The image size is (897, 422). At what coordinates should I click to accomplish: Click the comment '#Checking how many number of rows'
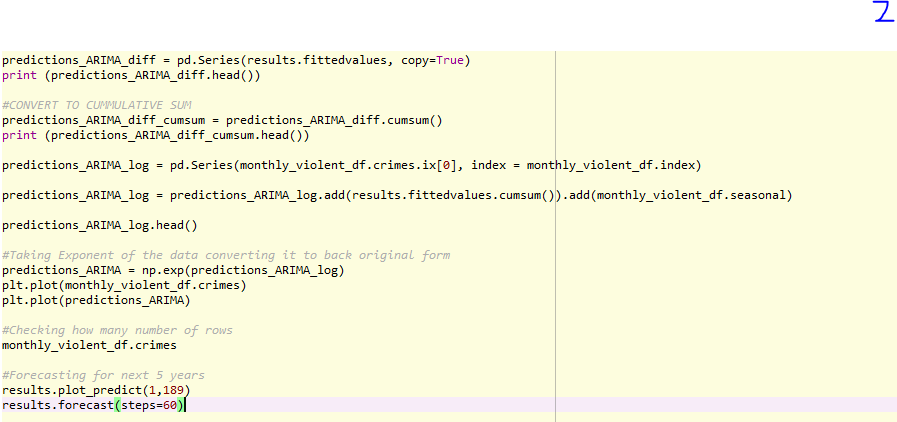[x=117, y=330]
